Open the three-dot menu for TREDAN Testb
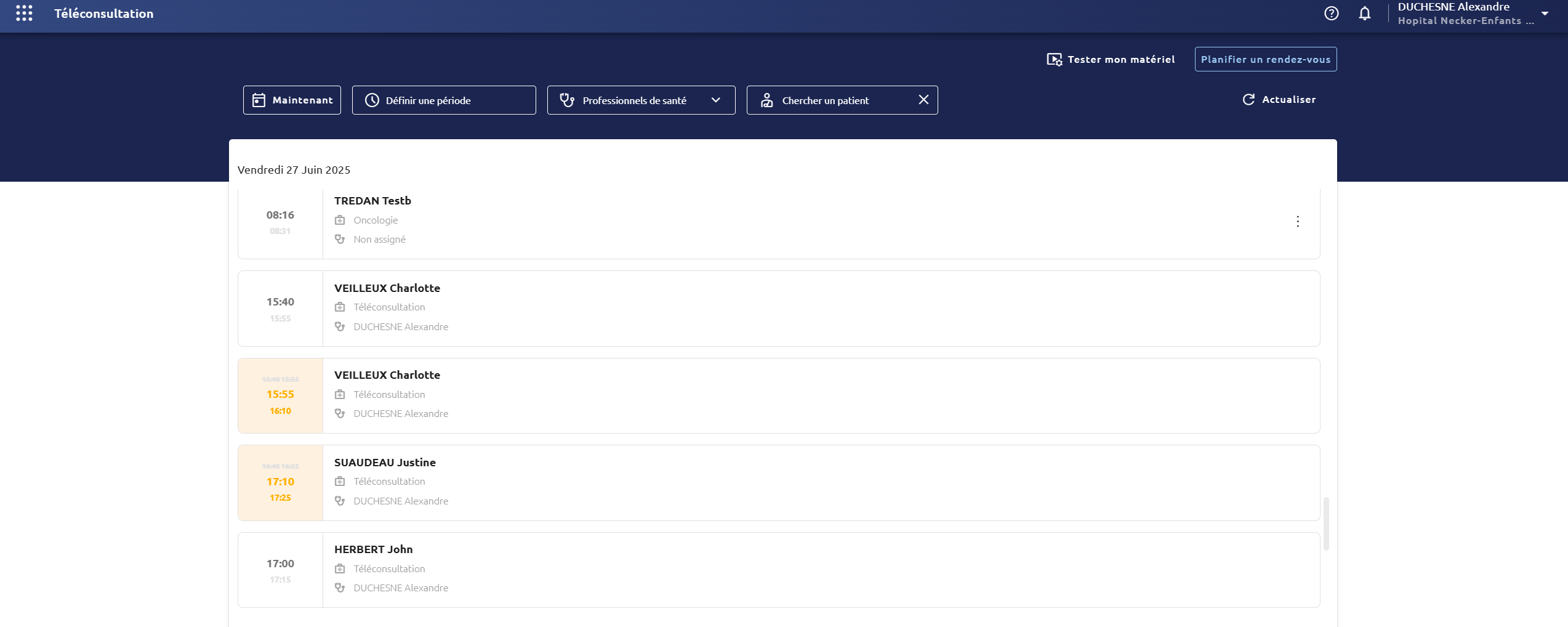Viewport: 1568px width, 627px height. click(x=1297, y=222)
